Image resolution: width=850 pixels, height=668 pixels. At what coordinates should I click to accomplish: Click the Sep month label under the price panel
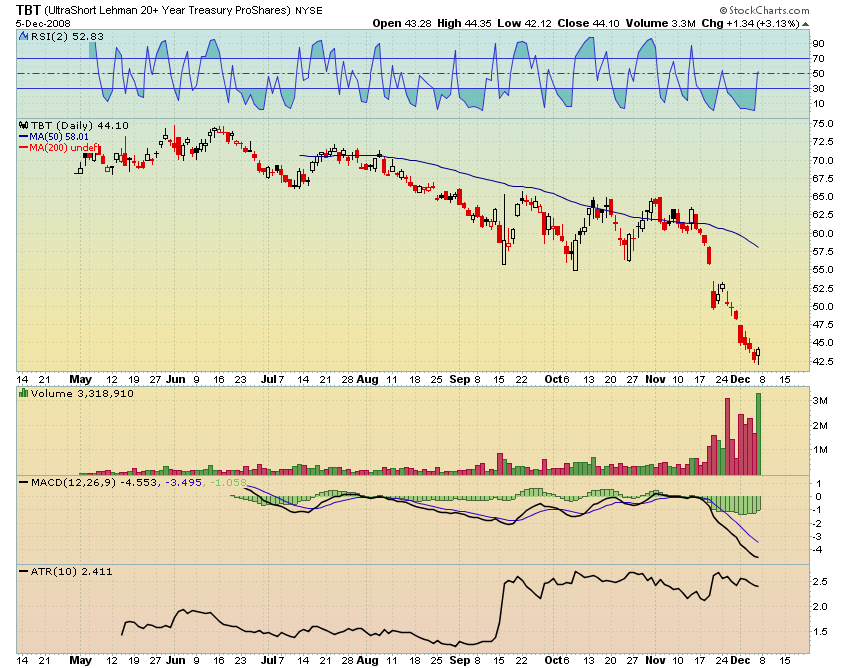[460, 380]
